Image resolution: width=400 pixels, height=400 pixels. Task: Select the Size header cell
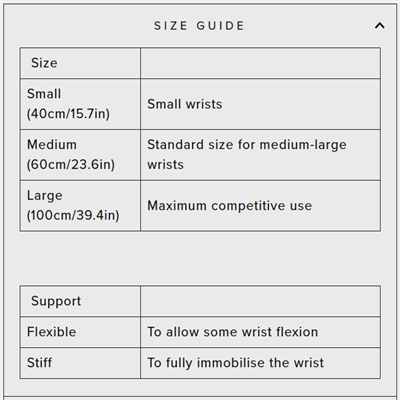click(80, 63)
